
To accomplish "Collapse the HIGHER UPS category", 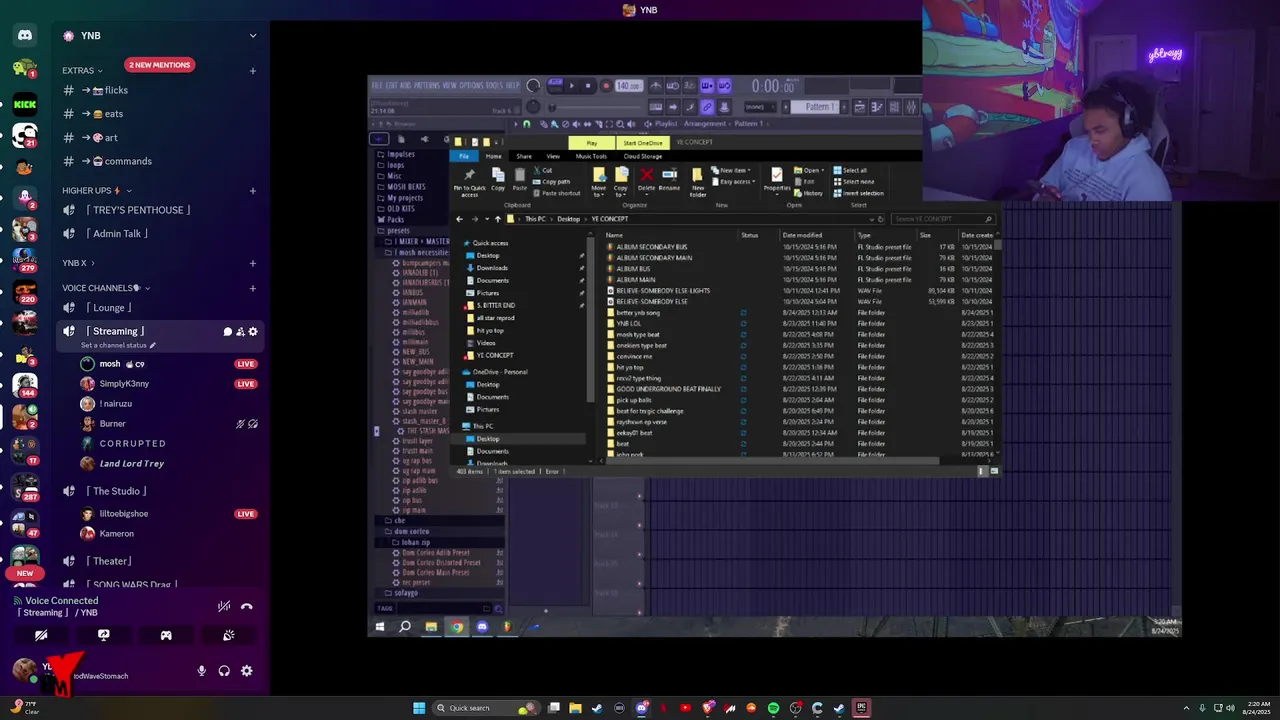I will point(96,191).
